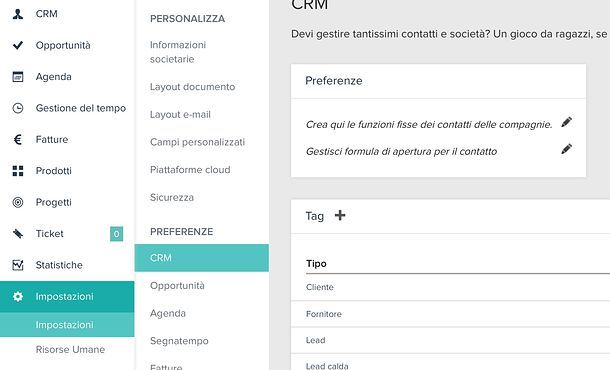Viewport: 610px width, 370px height.
Task: Select Layout documento in Personalizza
Action: pyautogui.click(x=193, y=87)
